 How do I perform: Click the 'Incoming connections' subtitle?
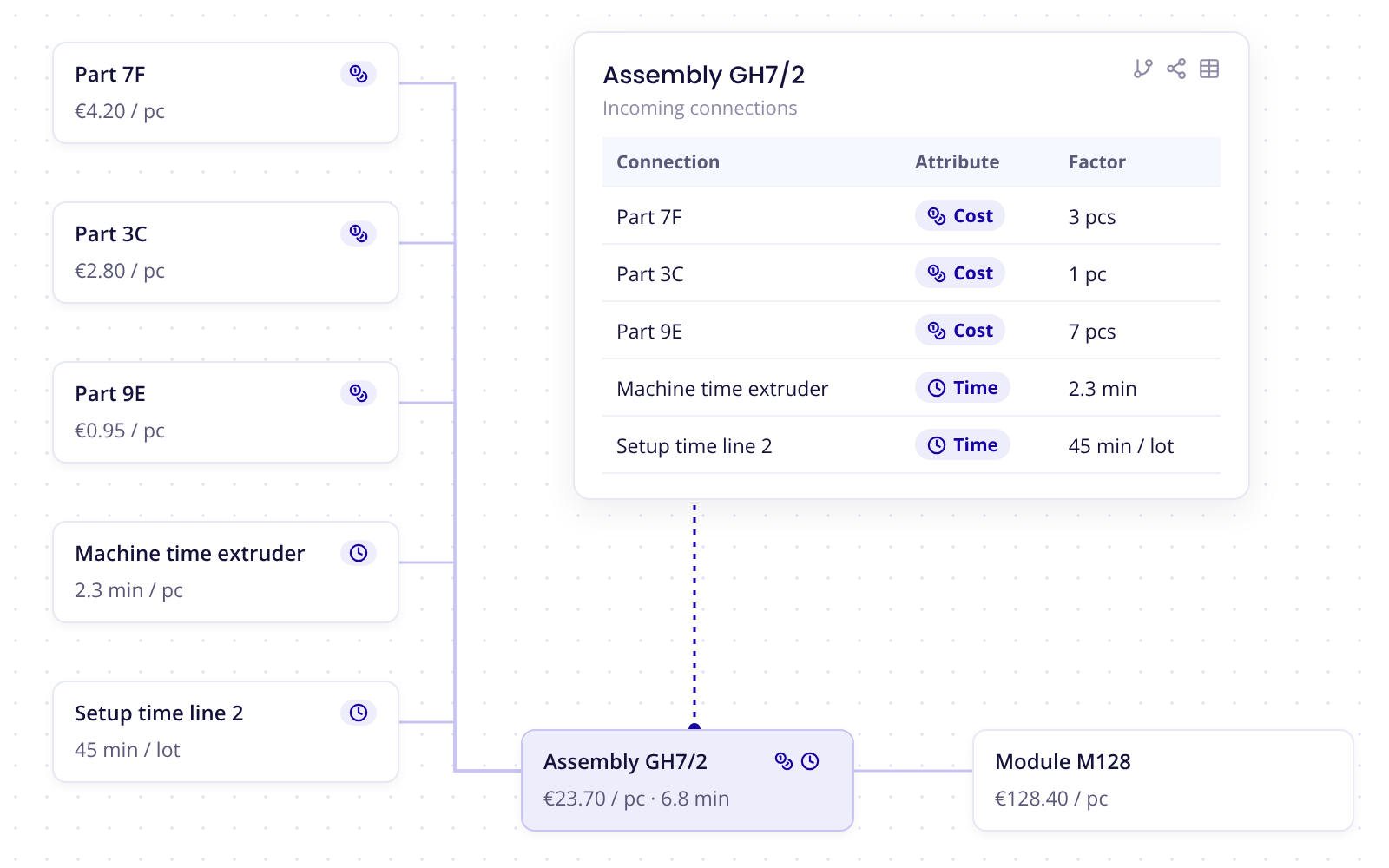(700, 108)
